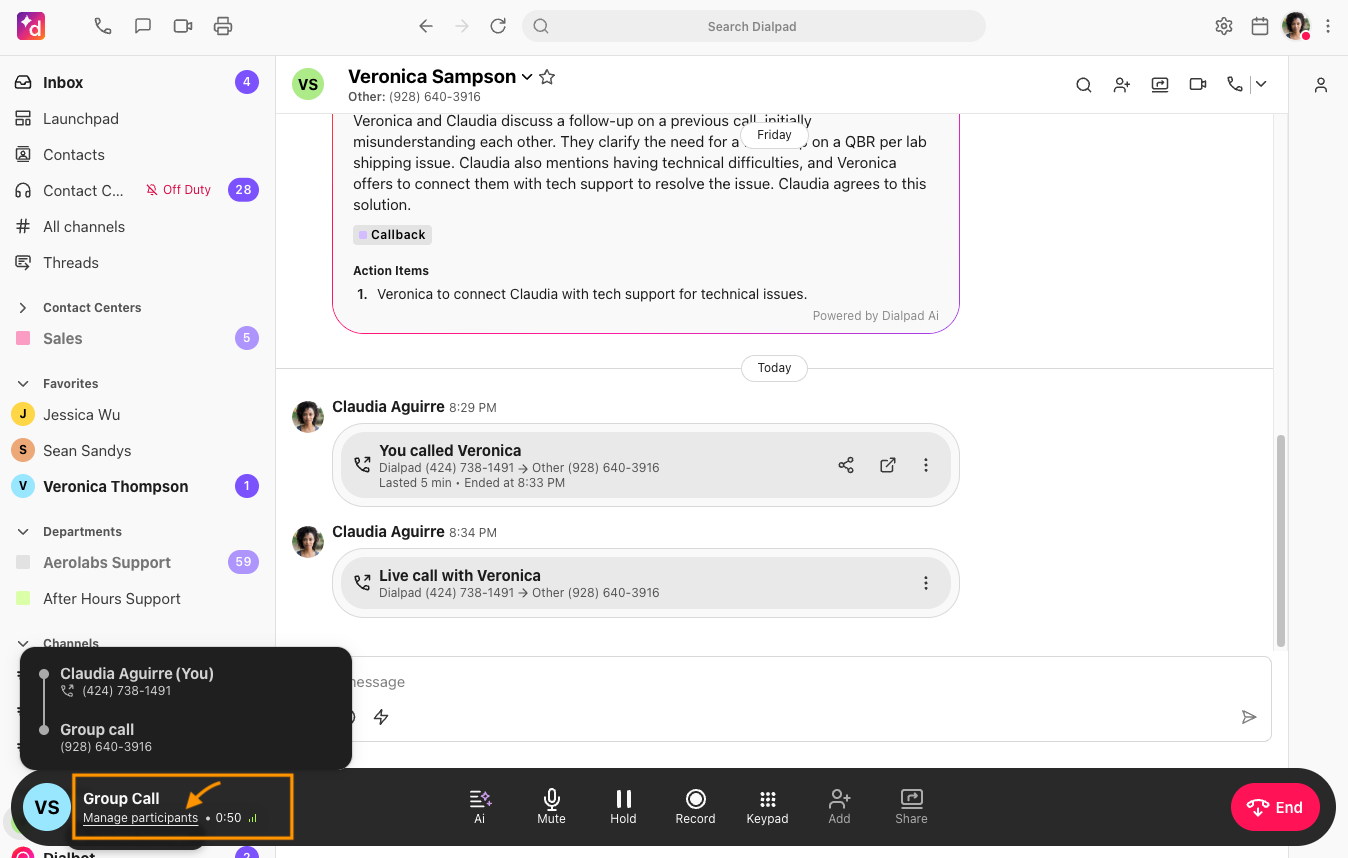
Task: Open settings gear icon
Action: tap(1224, 26)
